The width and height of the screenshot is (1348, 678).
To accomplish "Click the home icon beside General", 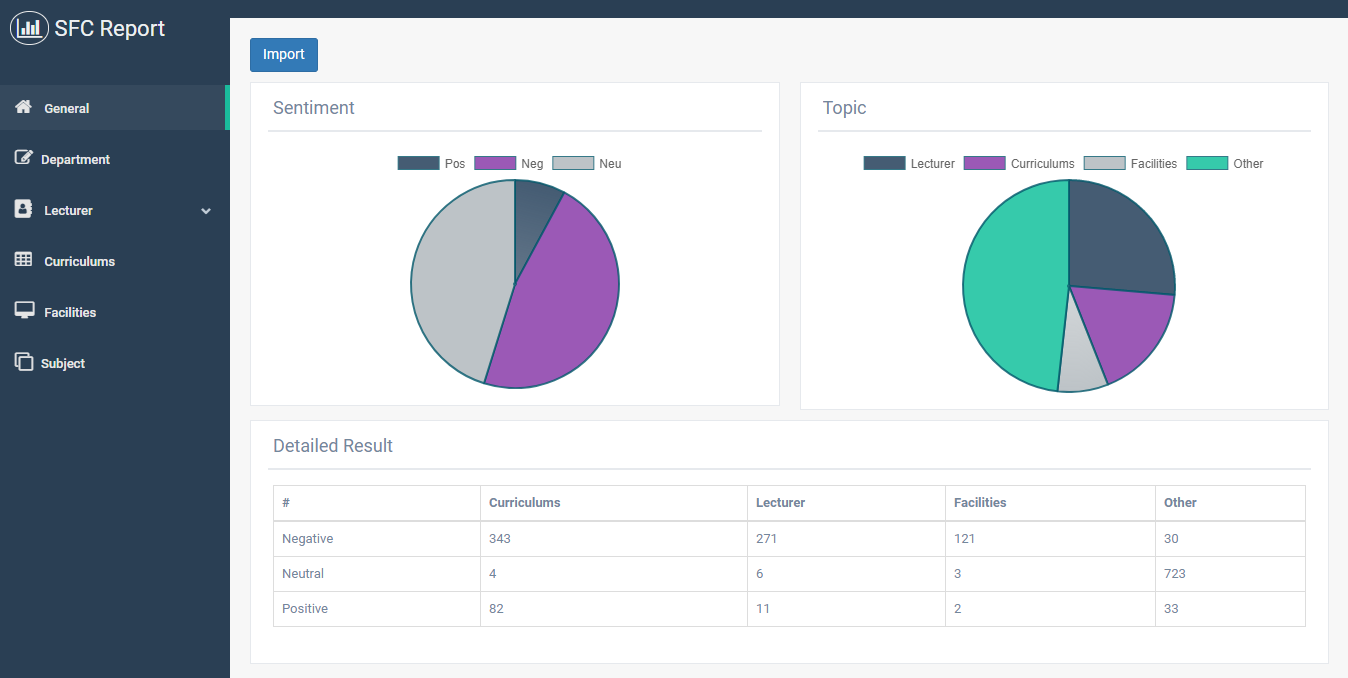I will tap(24, 107).
